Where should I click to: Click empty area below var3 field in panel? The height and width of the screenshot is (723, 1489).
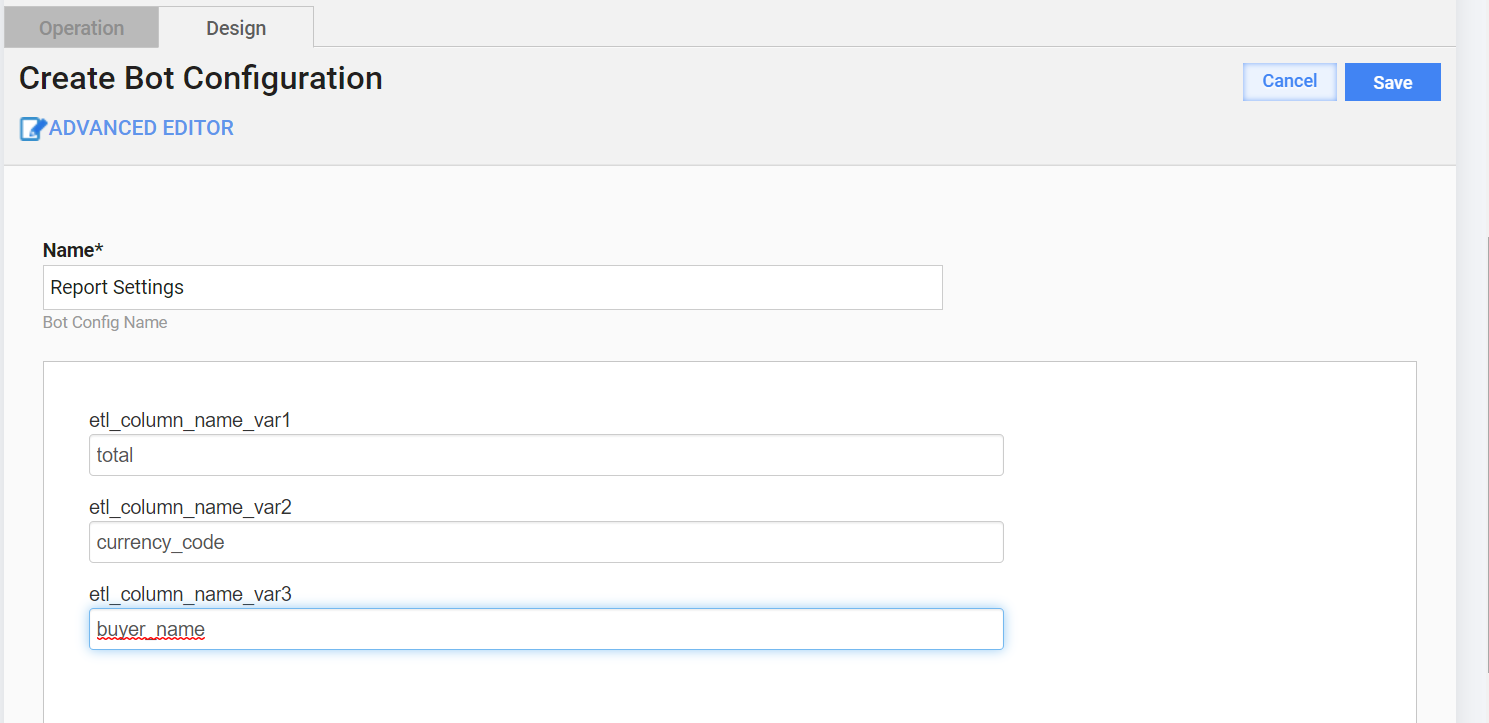pyautogui.click(x=730, y=688)
